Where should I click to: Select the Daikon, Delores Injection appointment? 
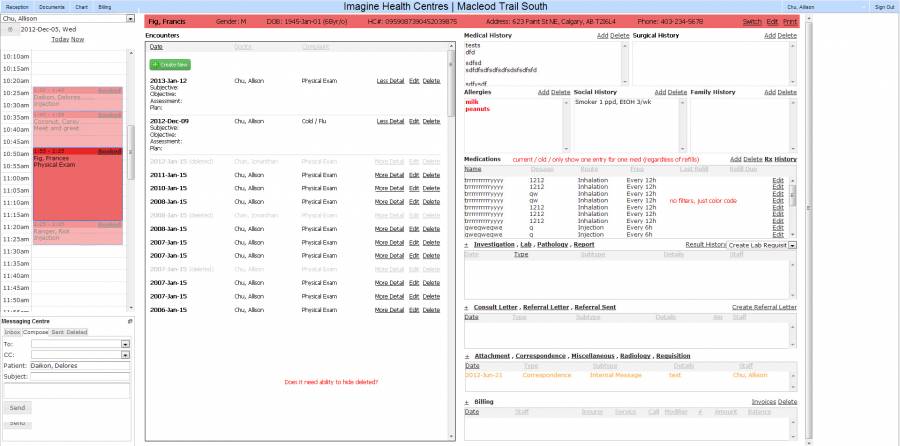click(x=77, y=99)
